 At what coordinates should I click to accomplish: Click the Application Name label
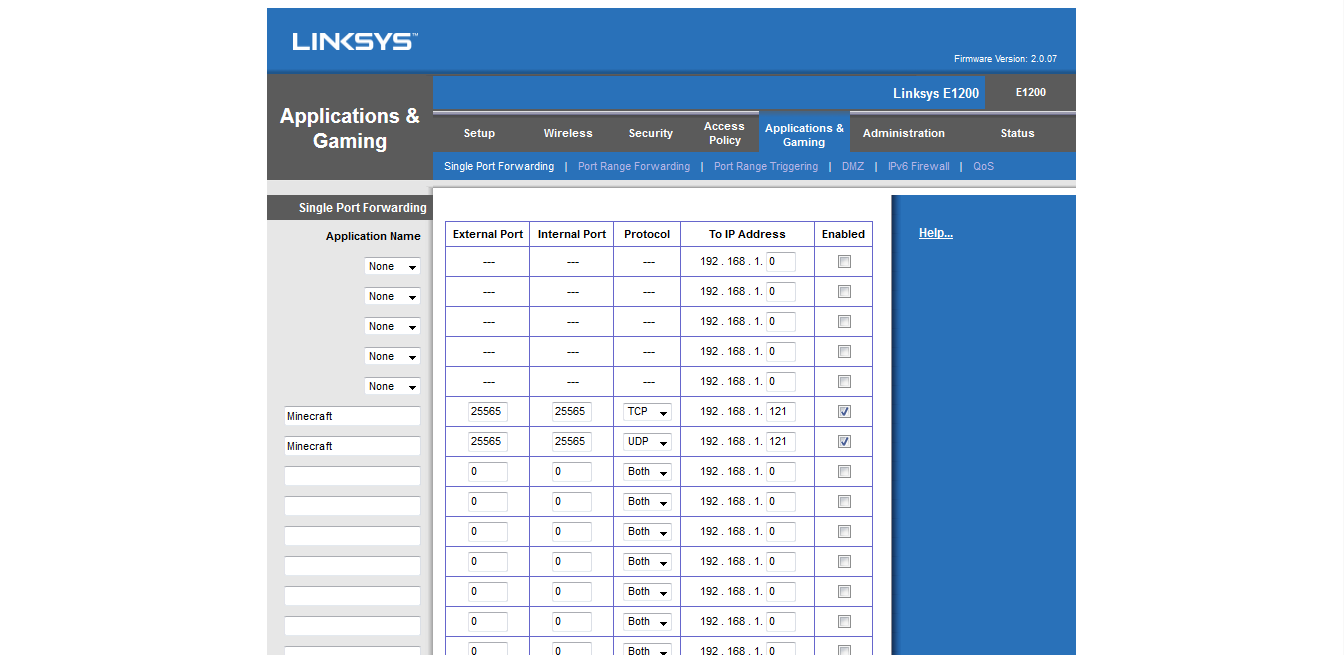point(373,236)
